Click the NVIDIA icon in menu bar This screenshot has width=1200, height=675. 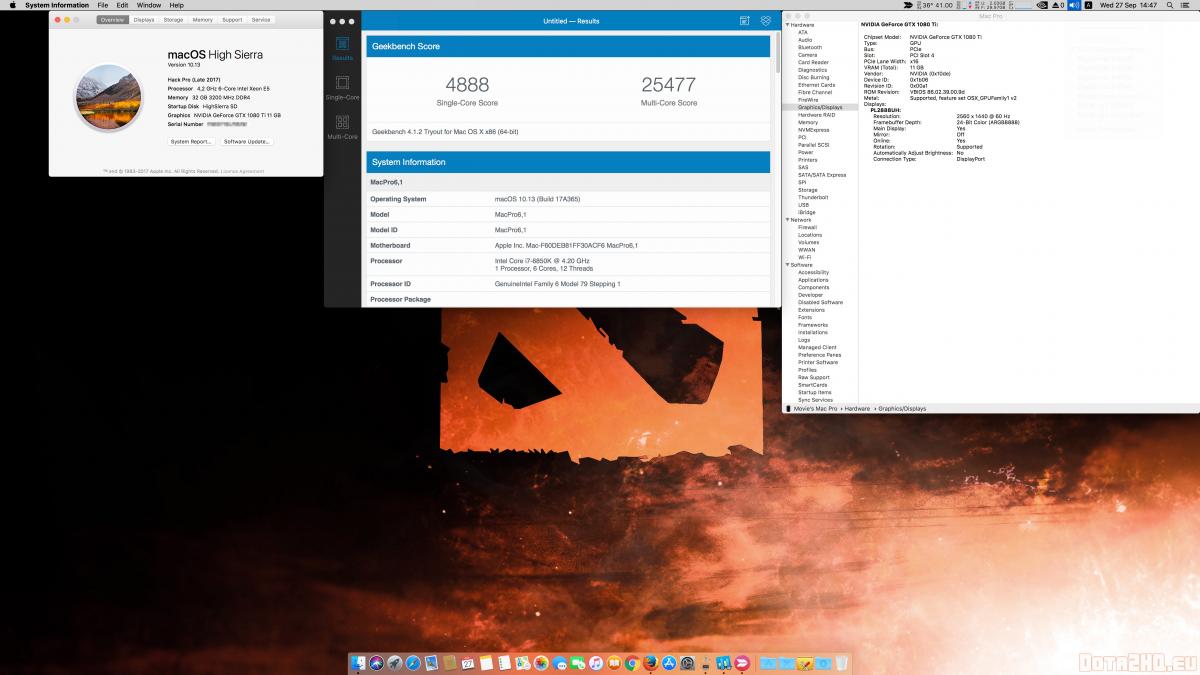1043,5
